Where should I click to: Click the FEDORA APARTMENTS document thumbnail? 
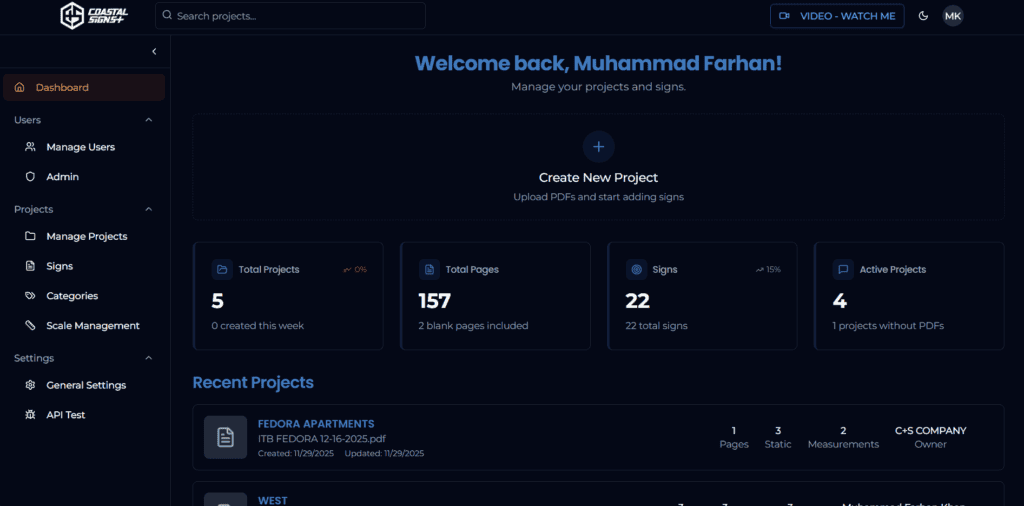pyautogui.click(x=225, y=437)
